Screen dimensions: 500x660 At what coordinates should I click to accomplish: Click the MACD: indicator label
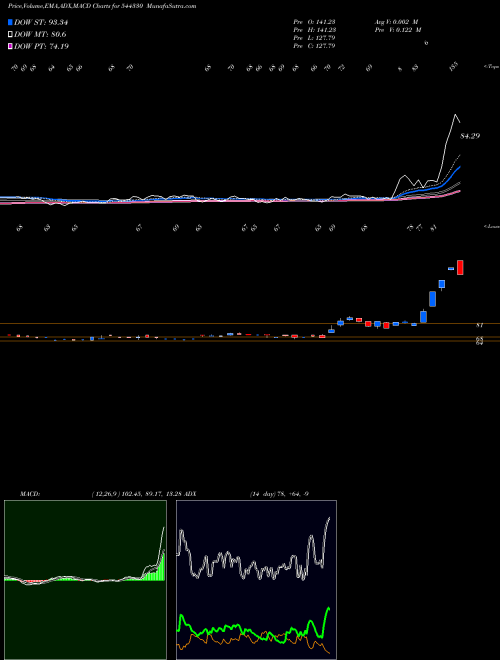[30, 494]
